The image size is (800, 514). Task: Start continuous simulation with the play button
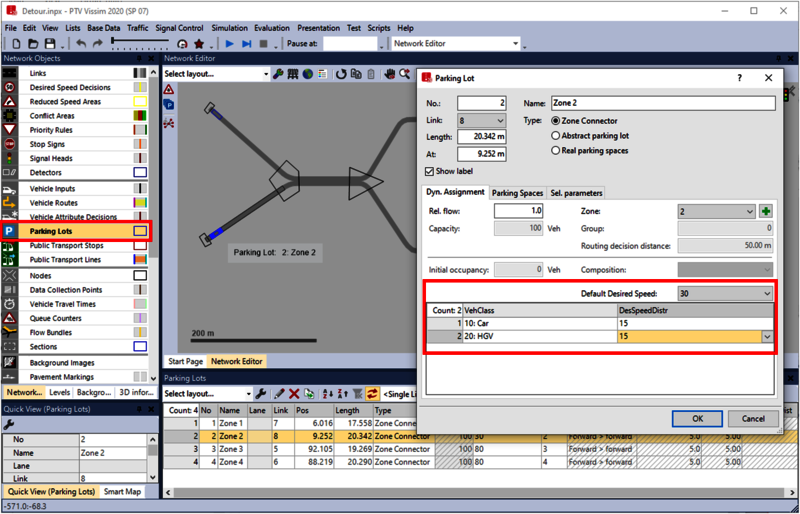230,44
